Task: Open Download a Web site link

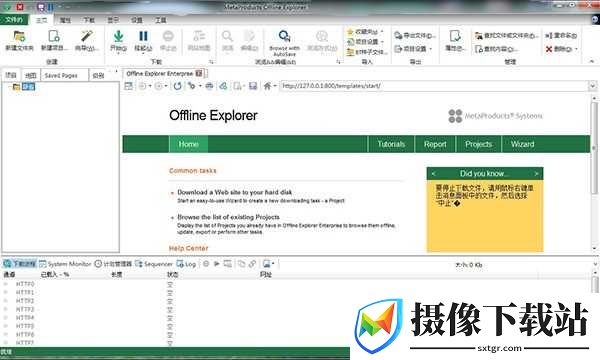Action: [x=235, y=192]
